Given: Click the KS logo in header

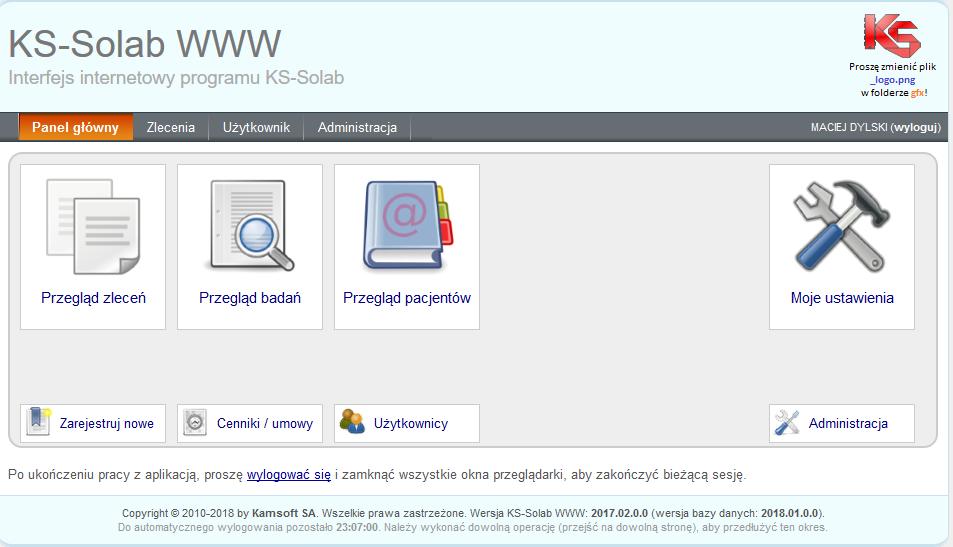Looking at the screenshot, I should 892,35.
